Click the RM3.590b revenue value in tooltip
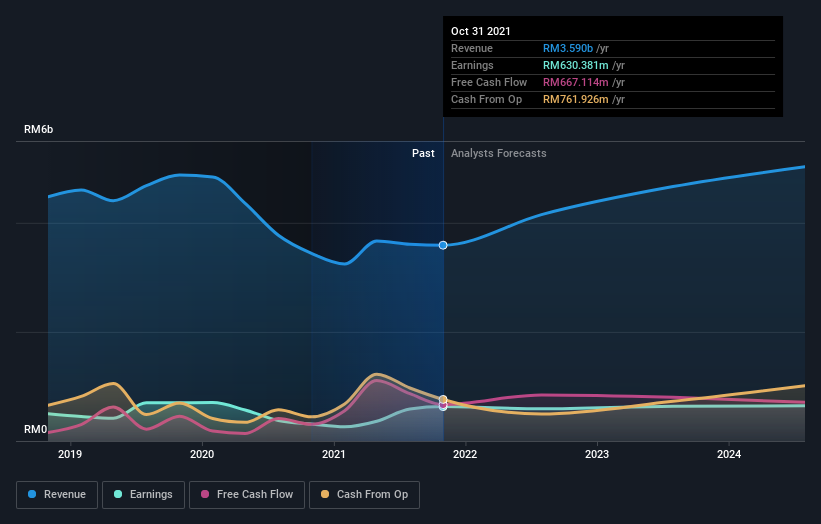The width and height of the screenshot is (821, 524). 568,49
